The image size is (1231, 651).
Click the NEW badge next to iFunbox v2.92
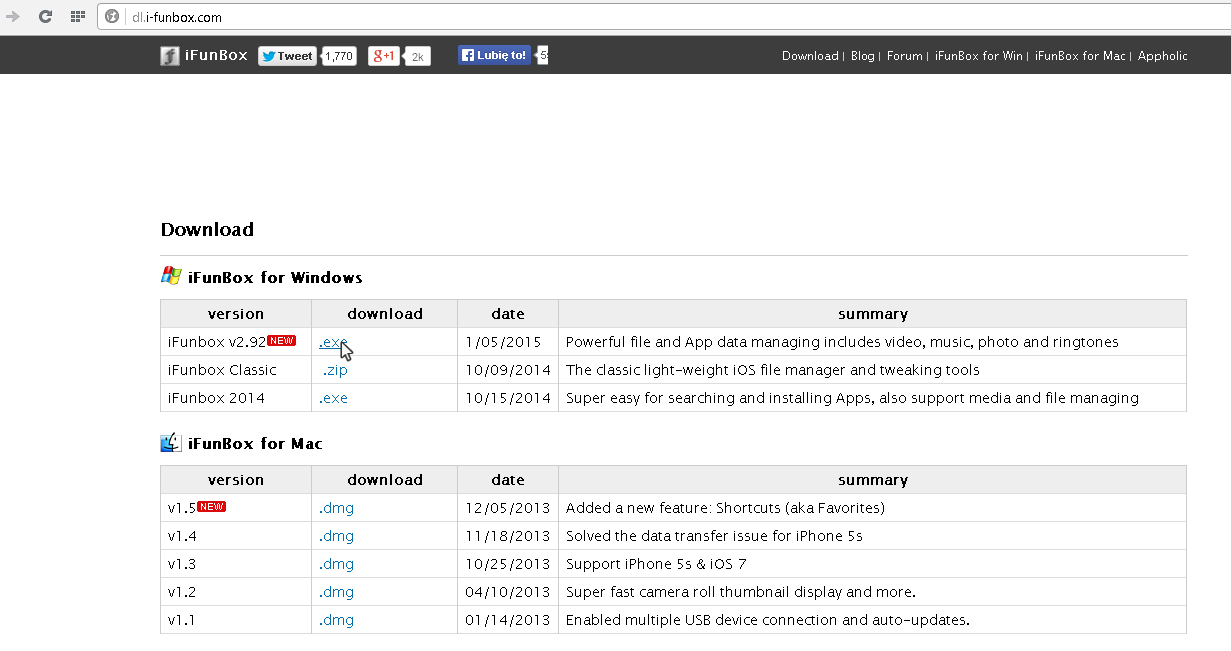click(281, 341)
